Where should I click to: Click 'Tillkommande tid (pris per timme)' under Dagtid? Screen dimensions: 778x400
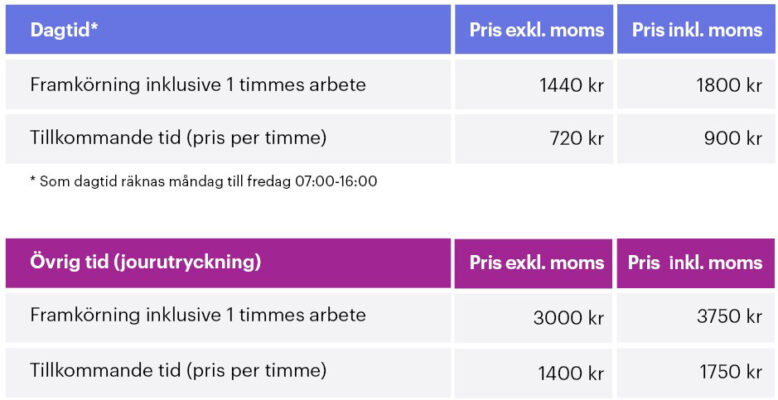coord(178,138)
